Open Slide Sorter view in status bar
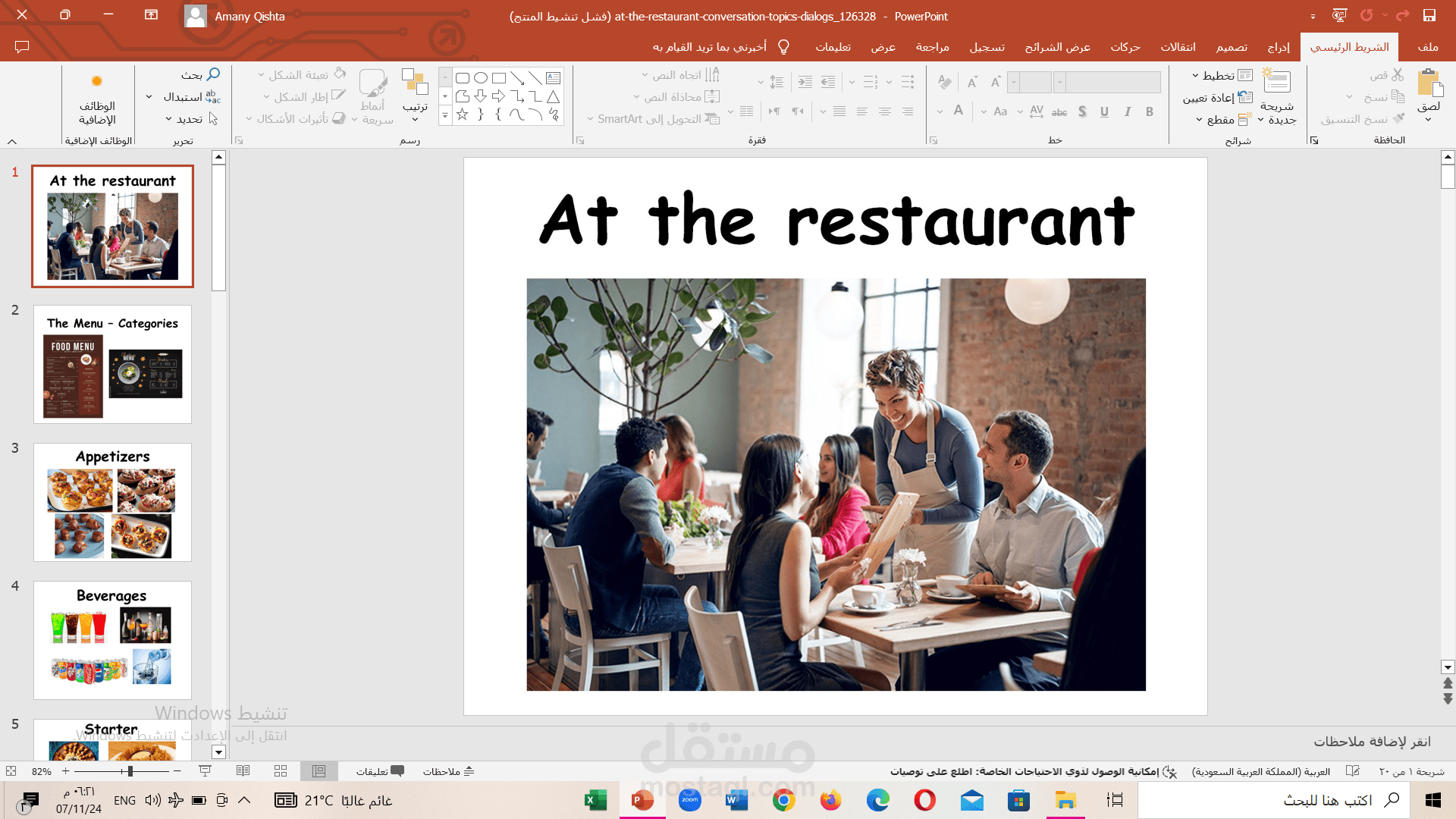This screenshot has height=819, width=1456. click(281, 771)
